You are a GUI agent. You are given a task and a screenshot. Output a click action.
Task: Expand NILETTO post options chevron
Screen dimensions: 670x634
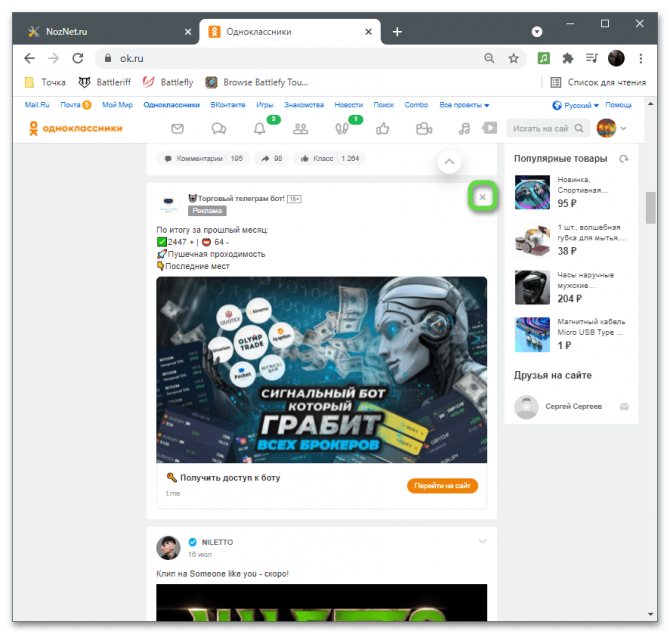[482, 541]
